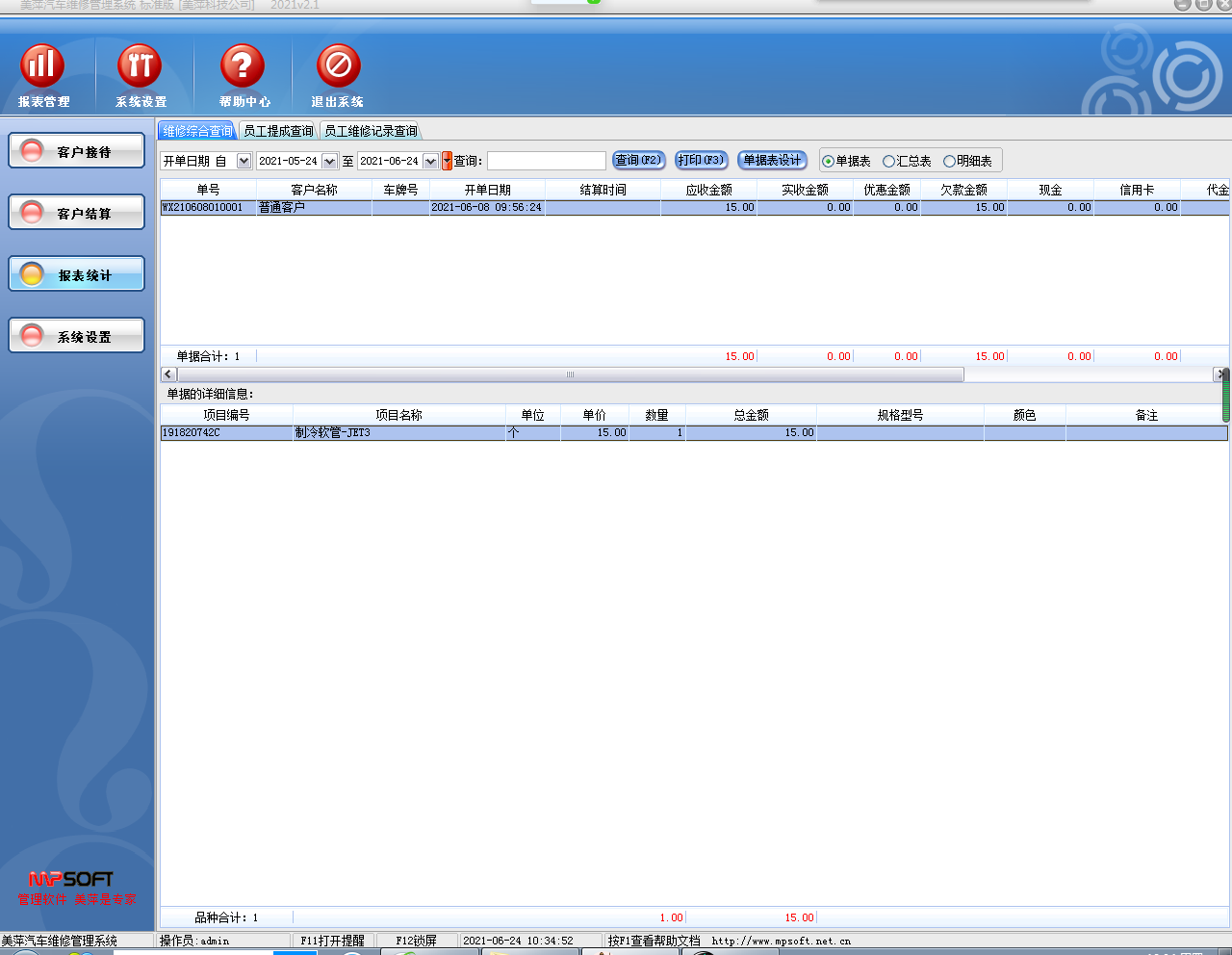Click the 总金额 column header
Screen dimensions: 1232x955
pos(751,415)
